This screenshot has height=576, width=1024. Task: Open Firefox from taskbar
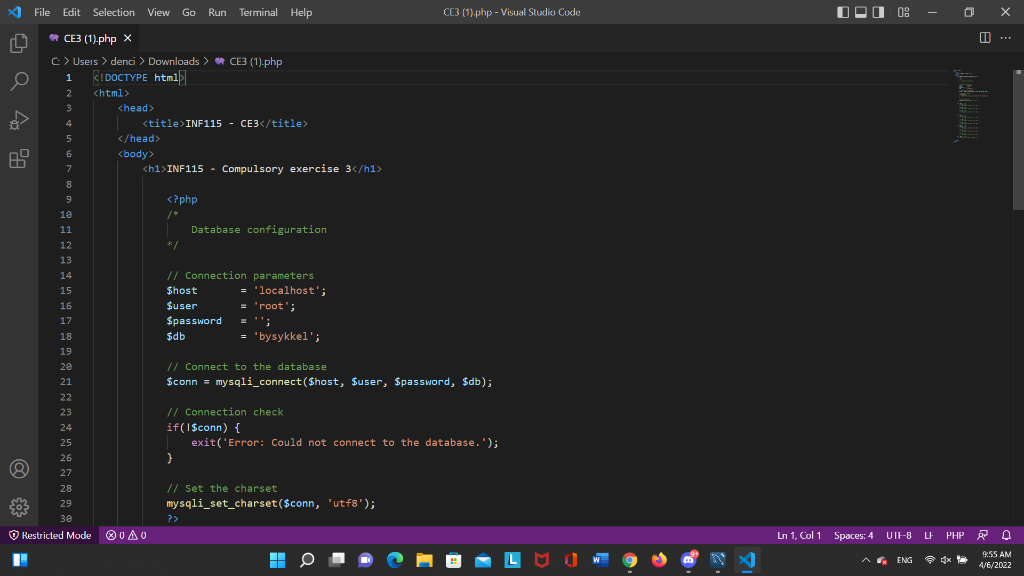point(659,560)
